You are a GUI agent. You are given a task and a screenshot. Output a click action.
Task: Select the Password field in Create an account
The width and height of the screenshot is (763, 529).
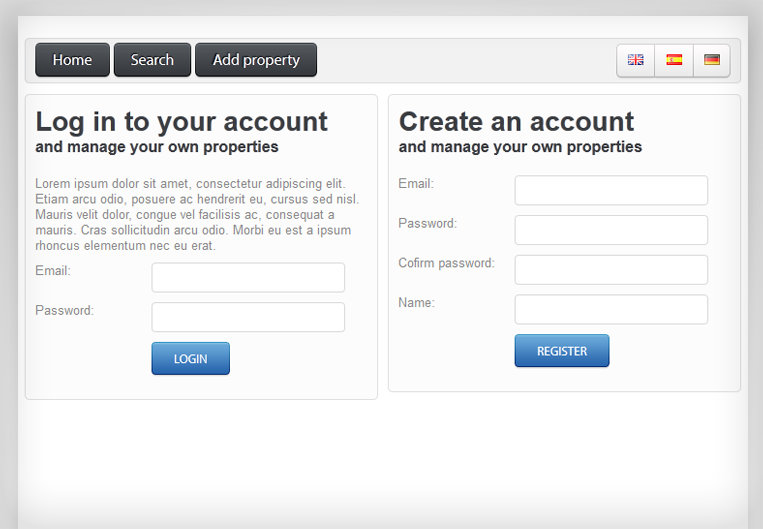[x=611, y=230]
